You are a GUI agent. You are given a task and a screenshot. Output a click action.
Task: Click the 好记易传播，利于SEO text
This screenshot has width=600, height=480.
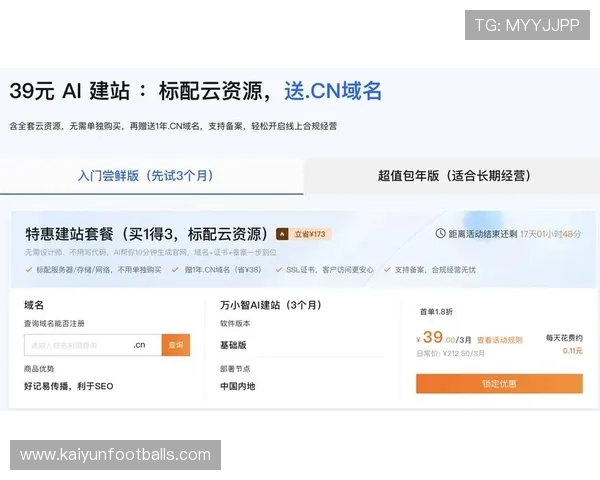[69, 386]
